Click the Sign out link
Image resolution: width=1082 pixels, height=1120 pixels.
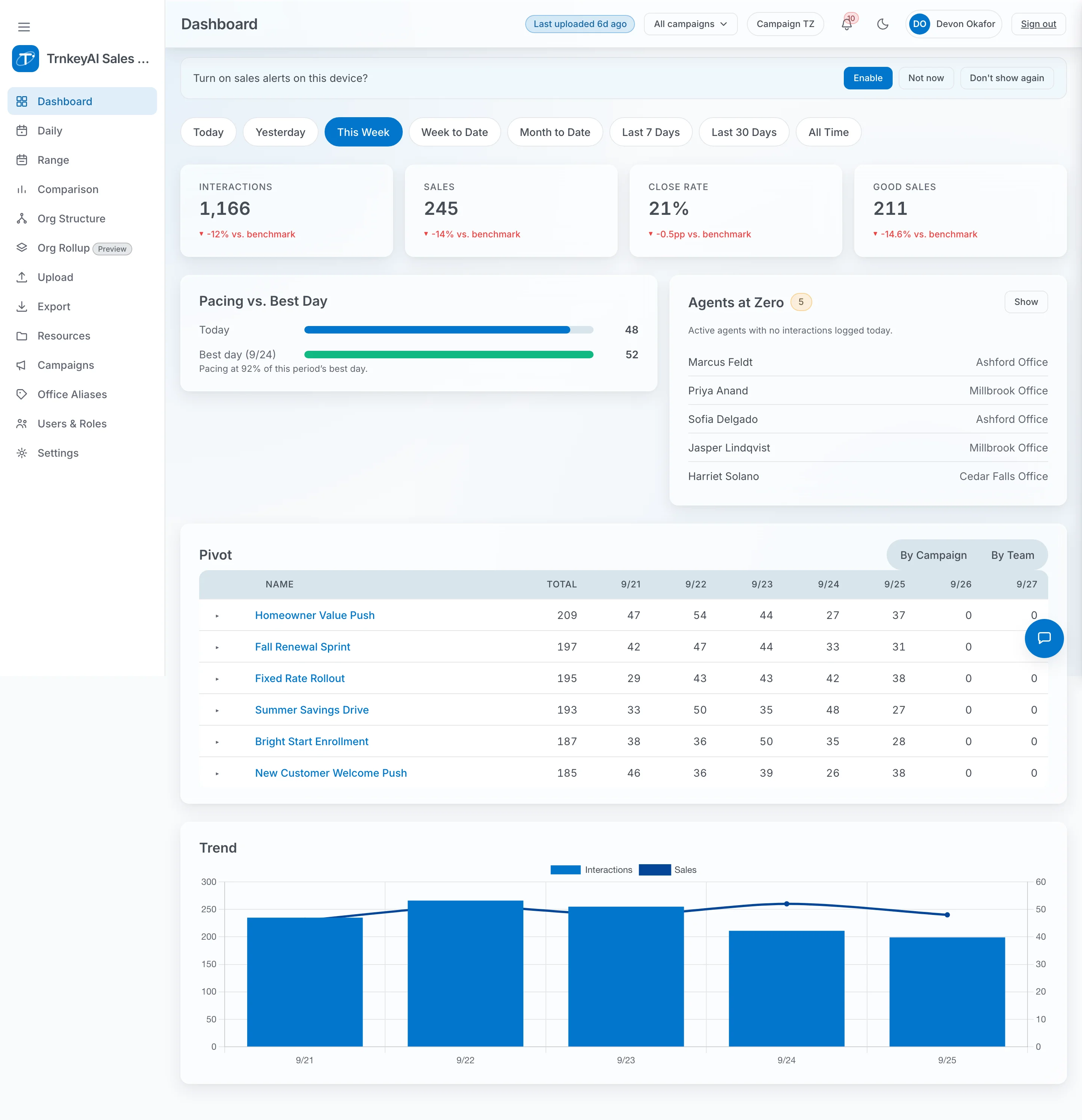1038,24
